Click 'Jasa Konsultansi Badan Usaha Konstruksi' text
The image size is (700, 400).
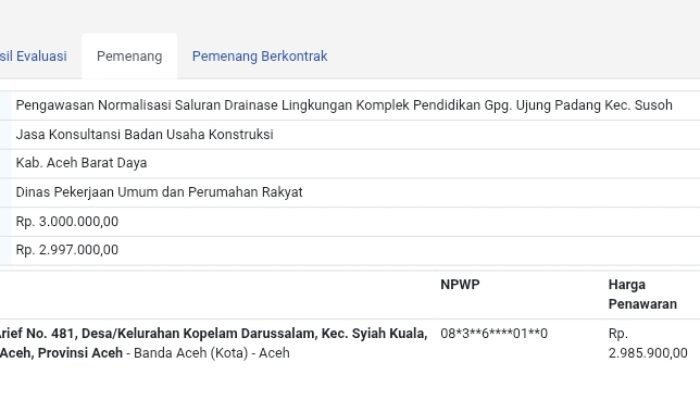(x=144, y=134)
